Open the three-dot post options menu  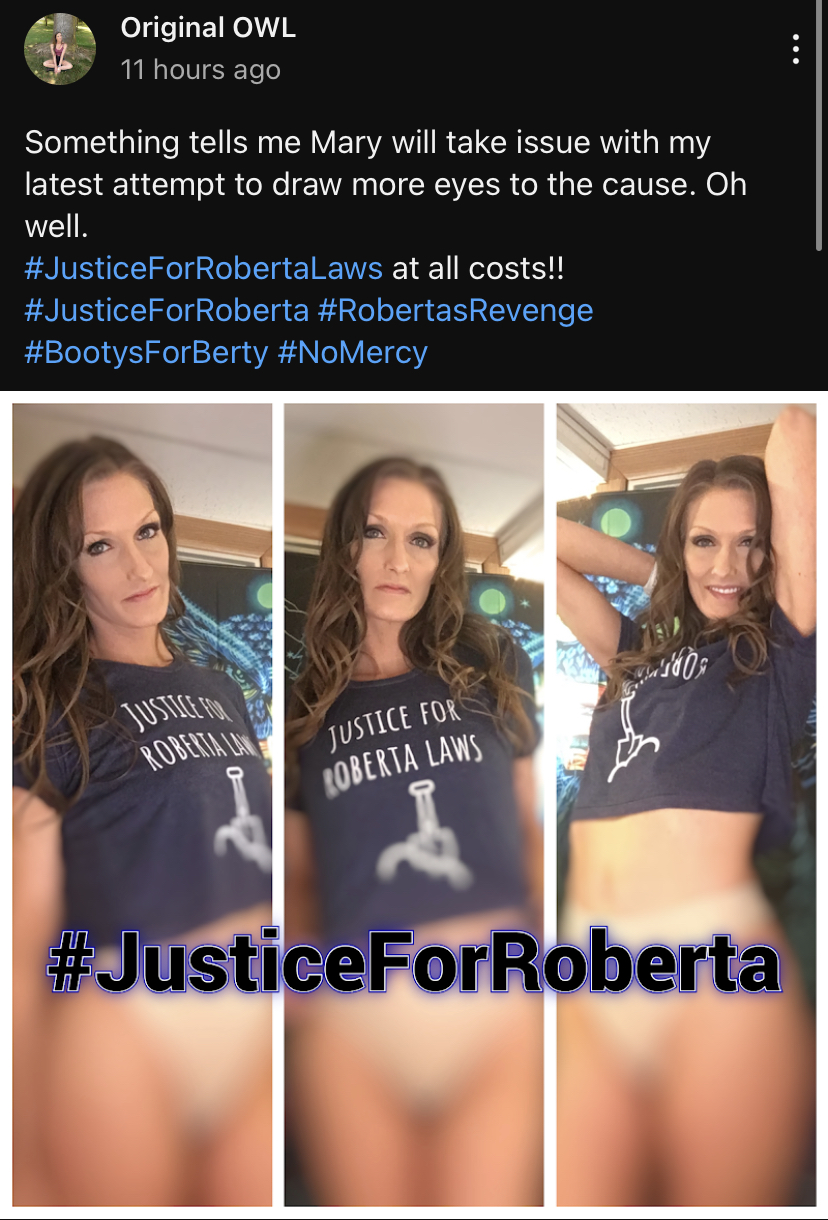click(795, 49)
